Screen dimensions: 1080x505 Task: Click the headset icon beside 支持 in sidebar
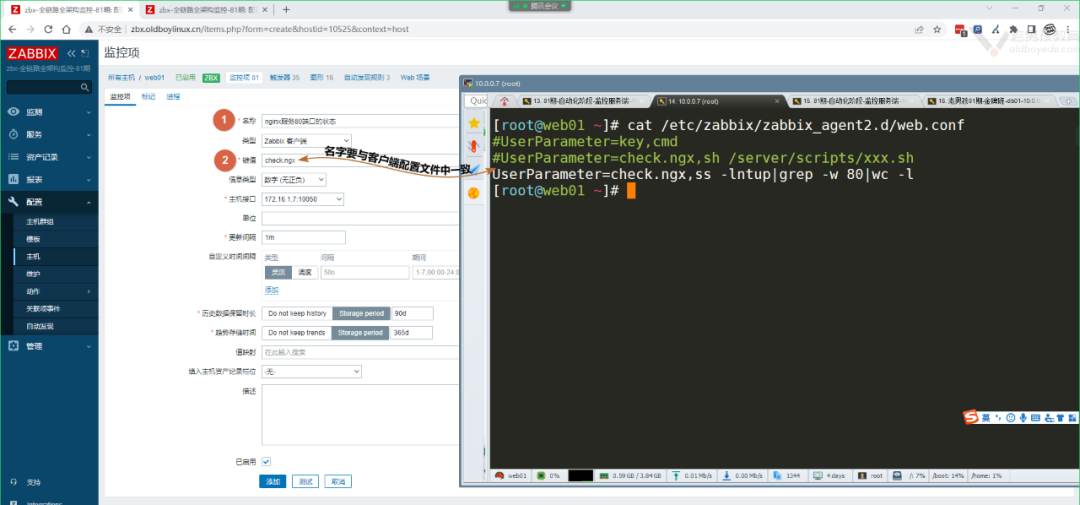click(13, 482)
